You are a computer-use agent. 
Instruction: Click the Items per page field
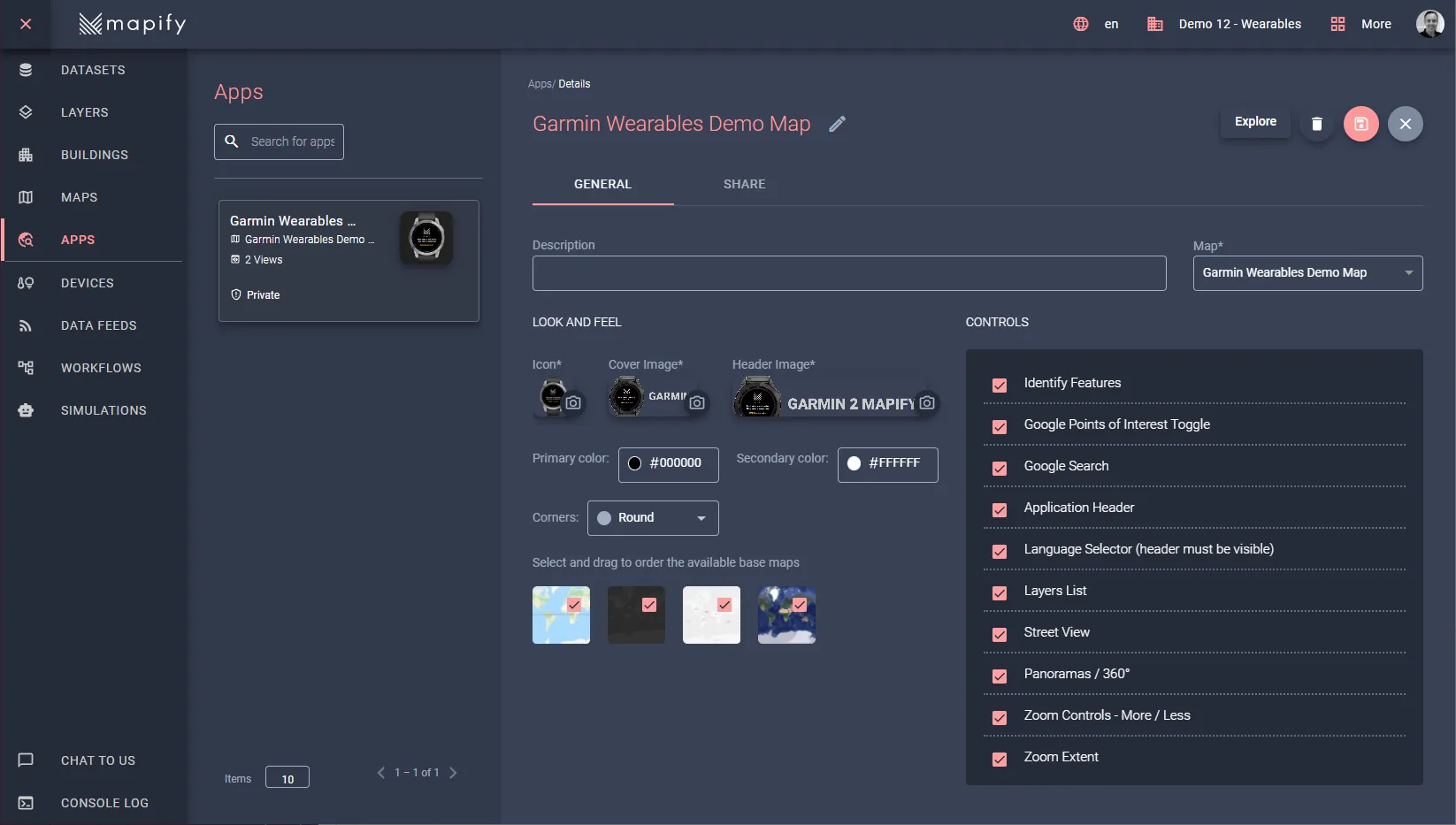click(287, 777)
